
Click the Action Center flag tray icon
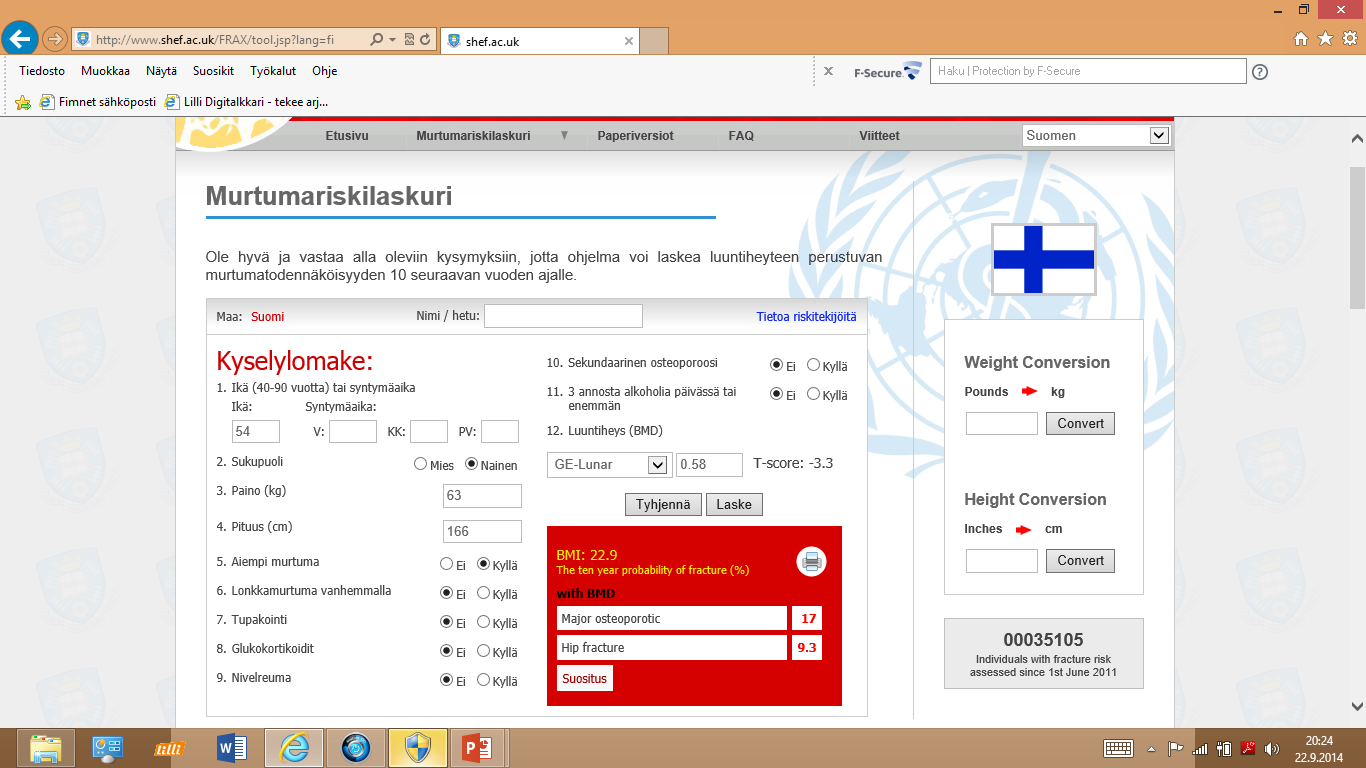click(1176, 748)
